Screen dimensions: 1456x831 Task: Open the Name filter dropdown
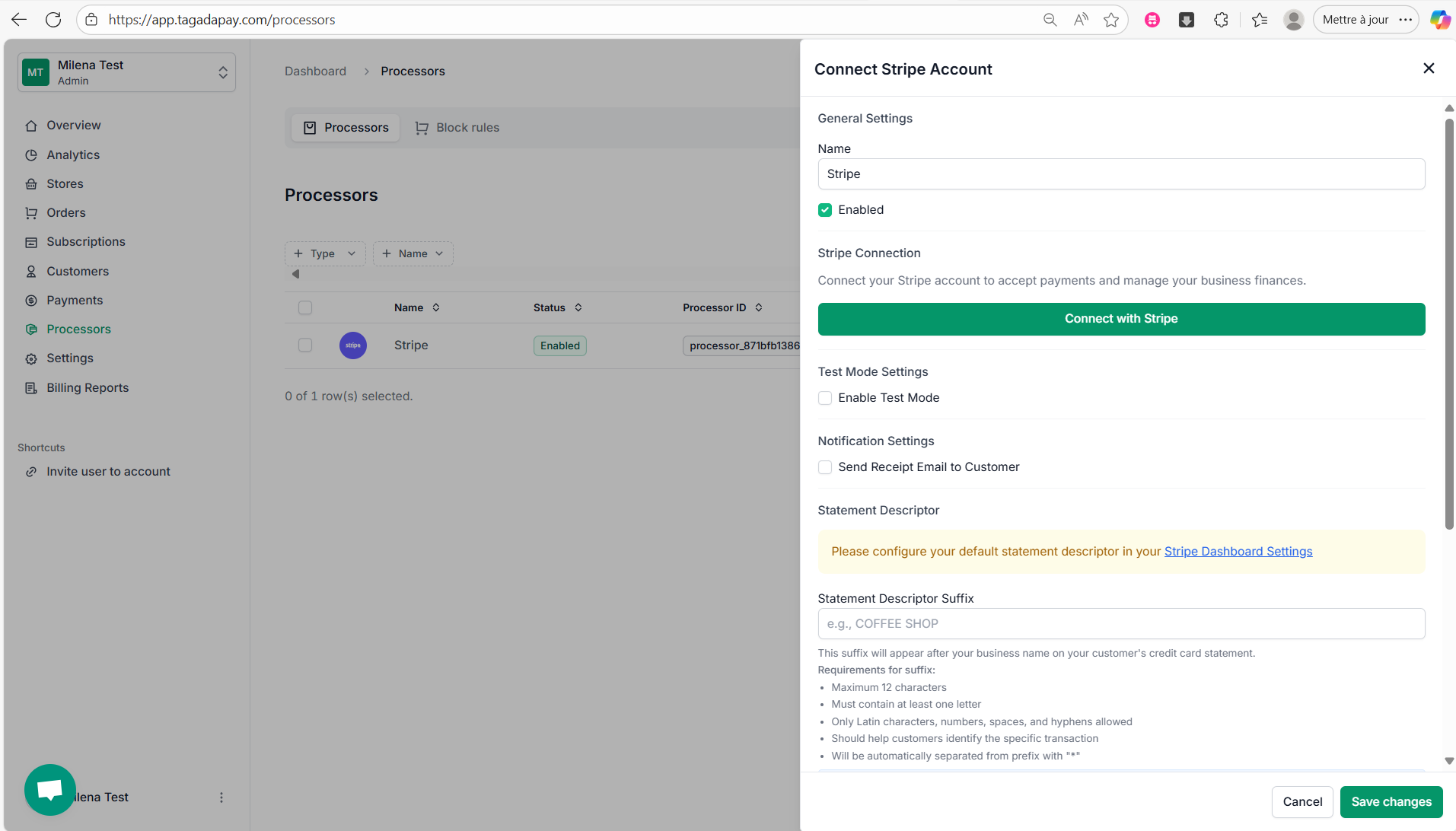click(x=413, y=253)
